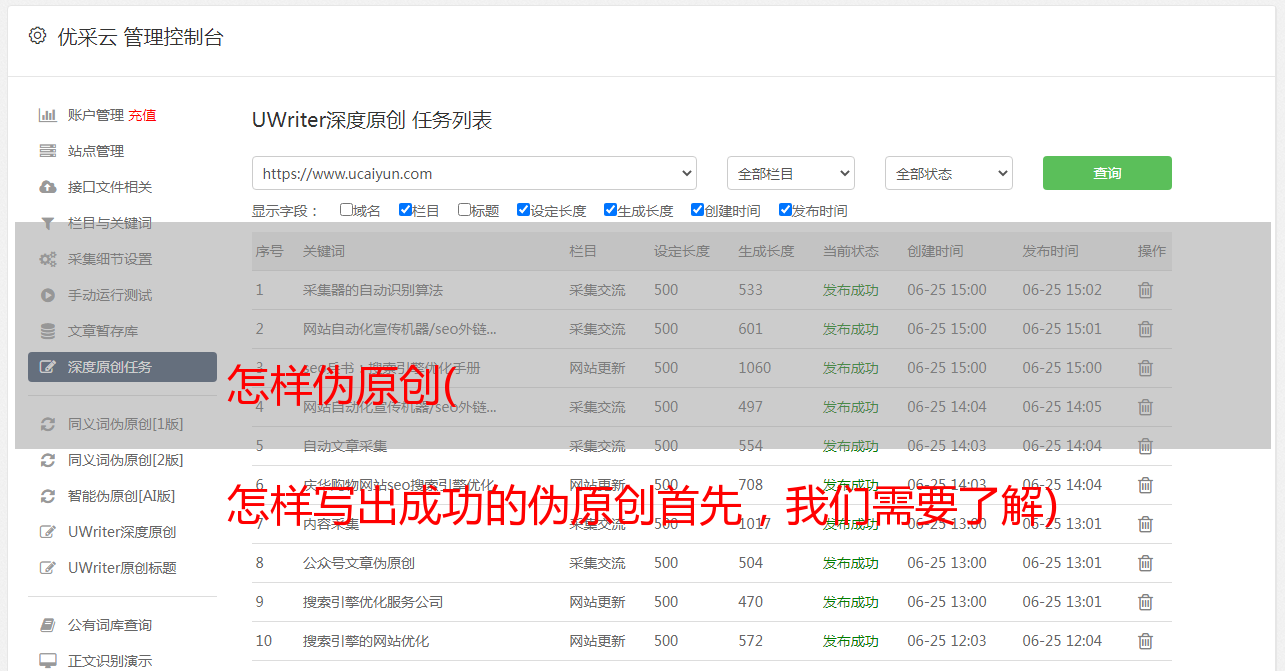
Task: Open UWriter原创标题 link
Action: click(x=122, y=568)
